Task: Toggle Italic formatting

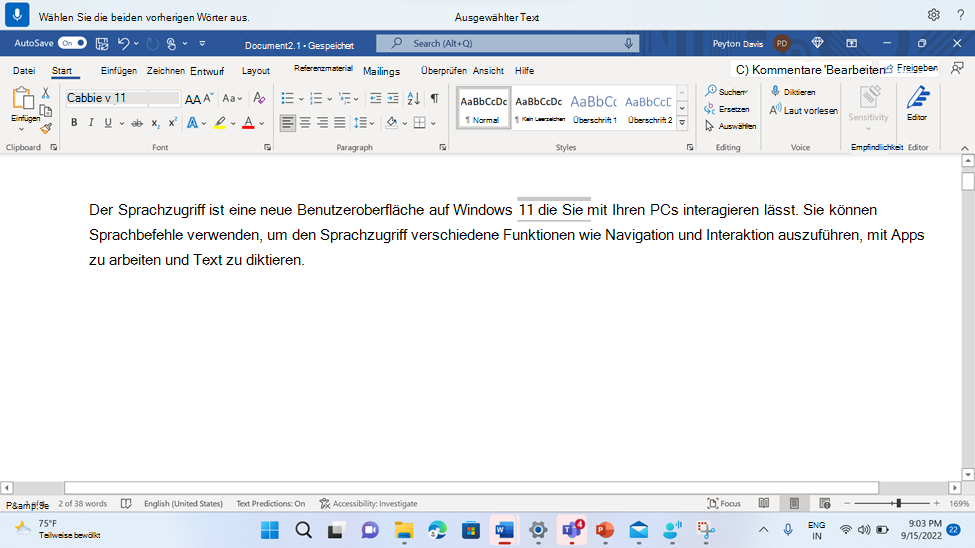Action: (x=91, y=123)
